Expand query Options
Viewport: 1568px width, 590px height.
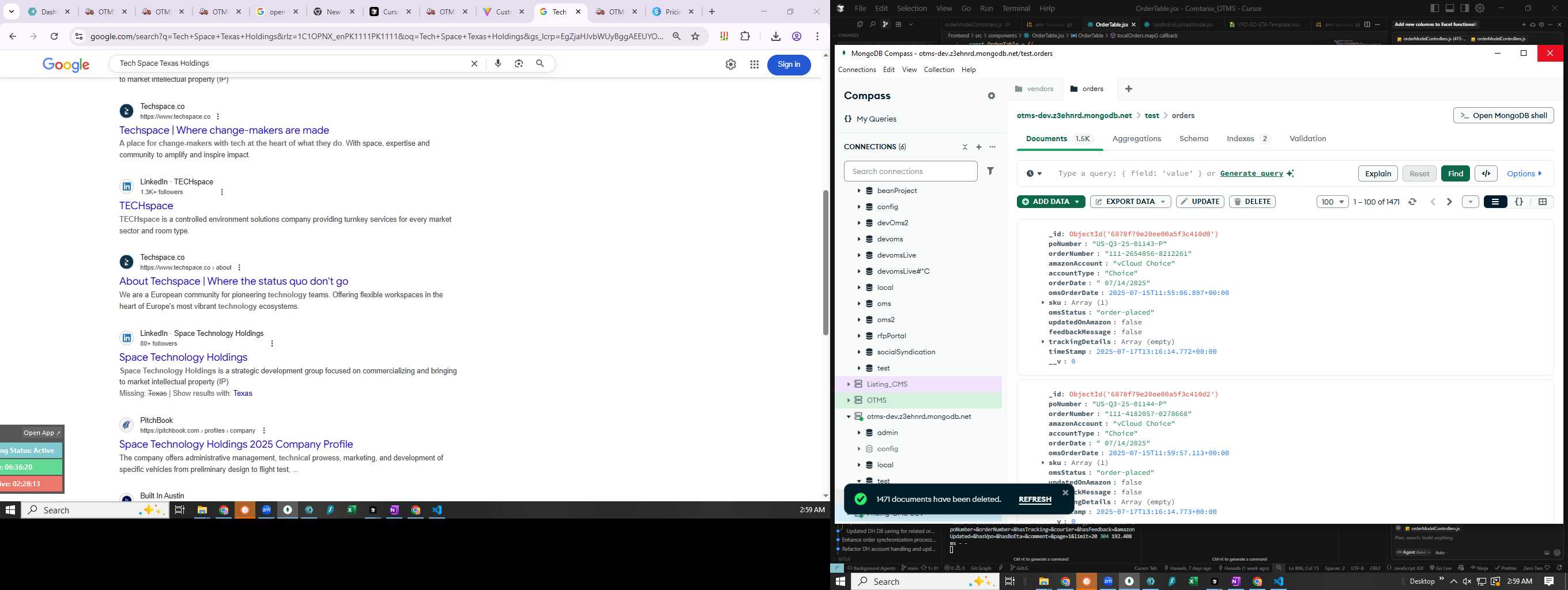coord(1524,173)
